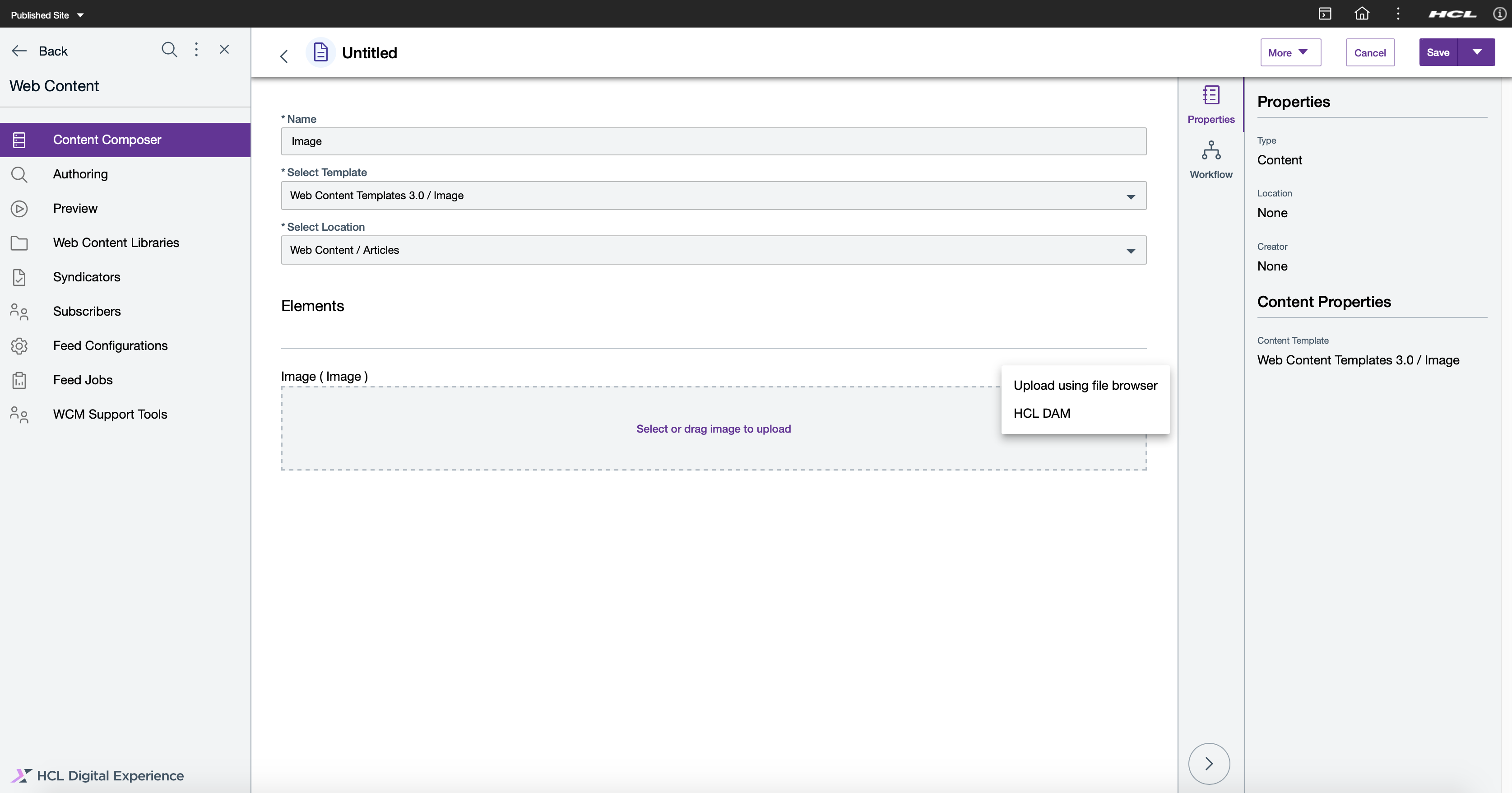Expand the Select Template dropdown
Screen dimensions: 1512x793
[1130, 195]
